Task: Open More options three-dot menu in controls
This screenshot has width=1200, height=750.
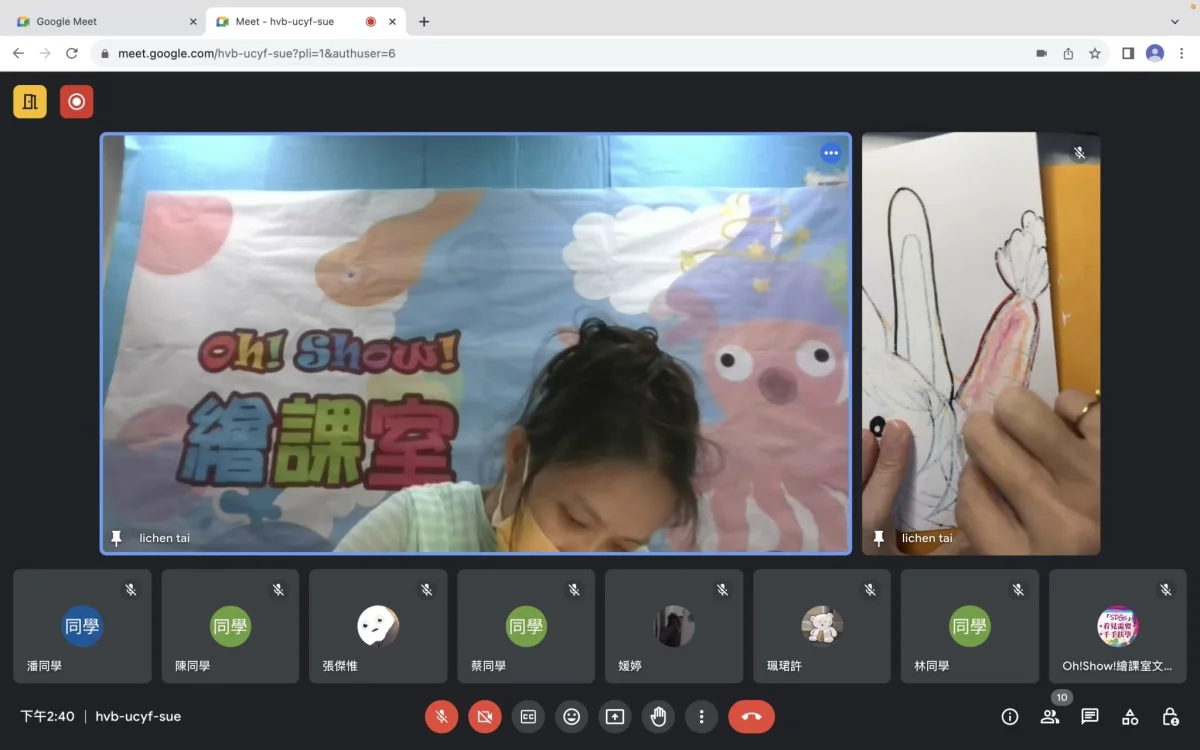Action: 701,716
